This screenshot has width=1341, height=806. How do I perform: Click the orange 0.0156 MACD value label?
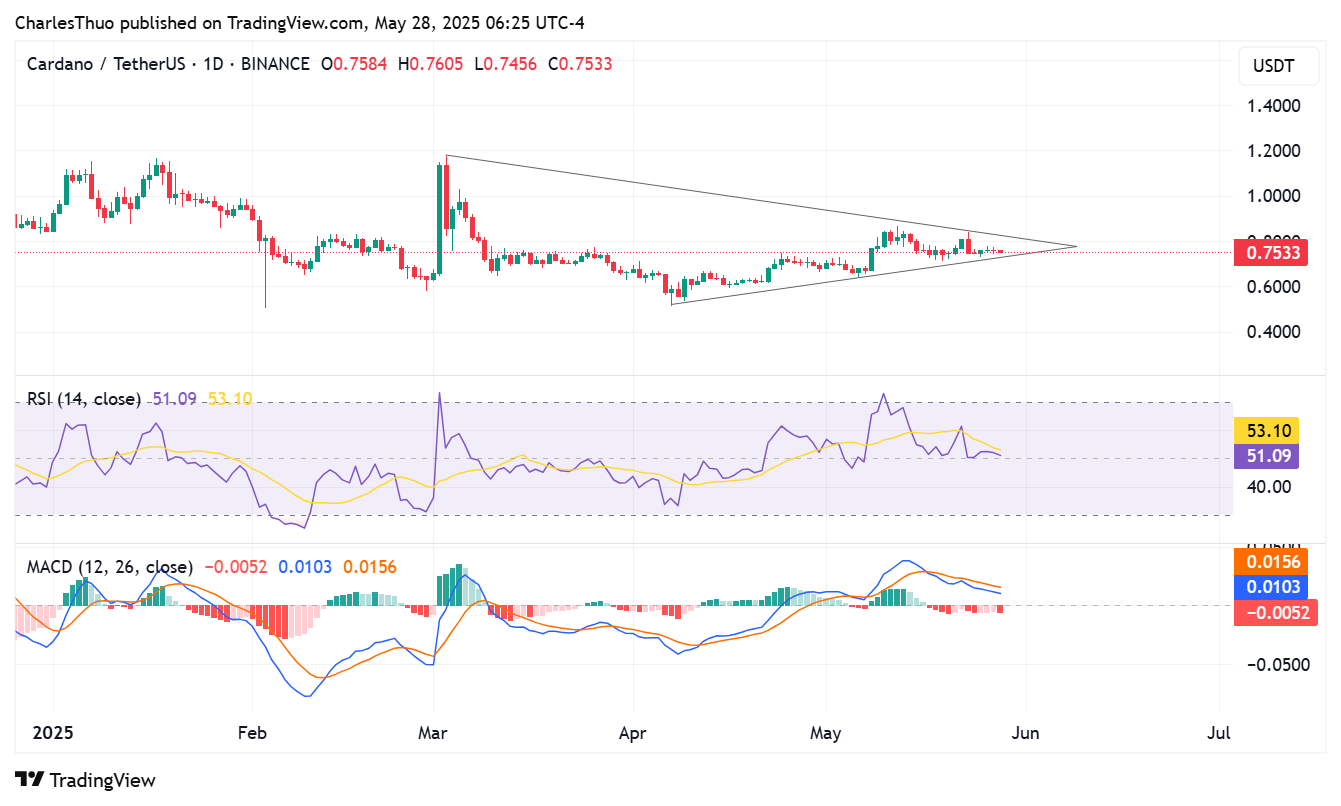[1276, 563]
